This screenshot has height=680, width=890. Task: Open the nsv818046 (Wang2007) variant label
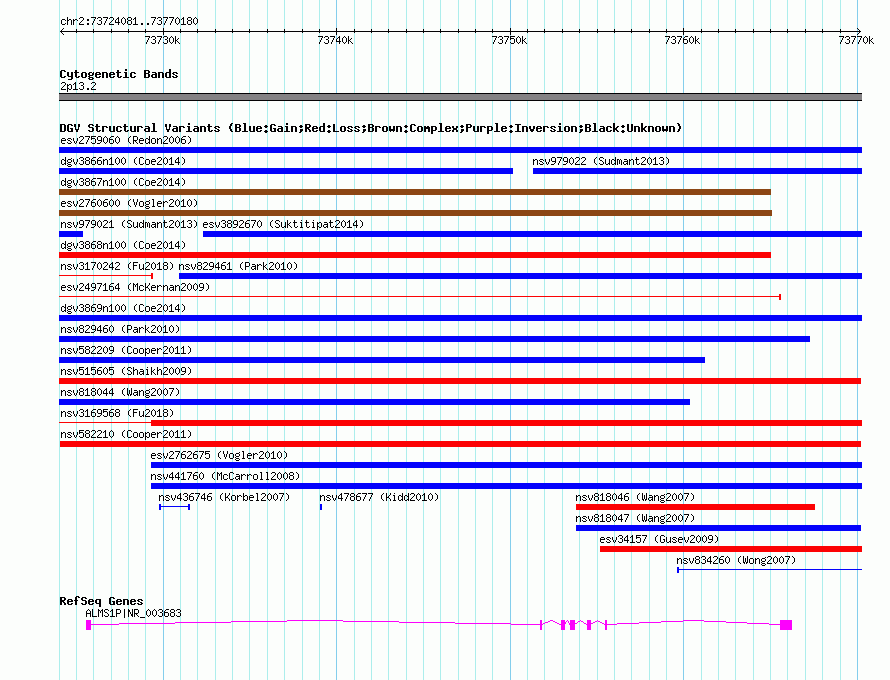(x=635, y=497)
